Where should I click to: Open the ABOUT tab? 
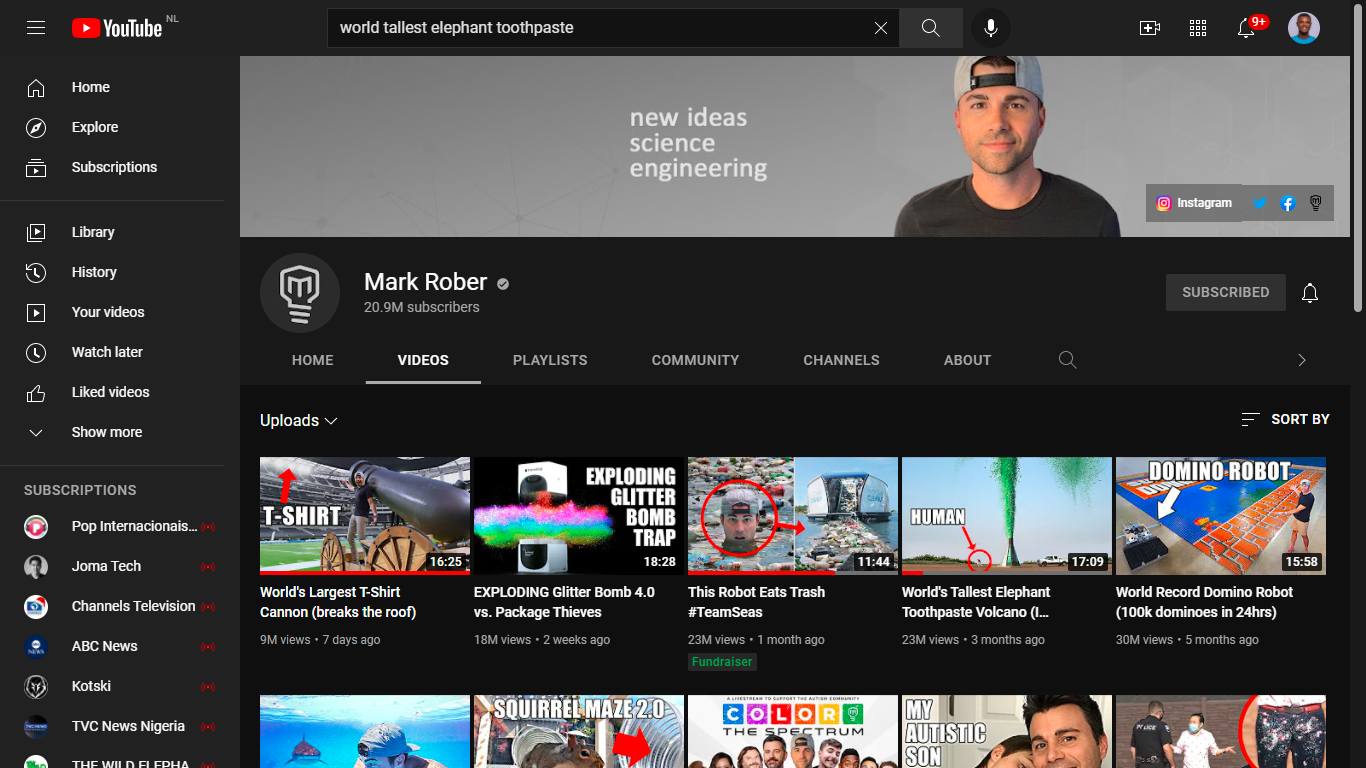click(x=968, y=360)
